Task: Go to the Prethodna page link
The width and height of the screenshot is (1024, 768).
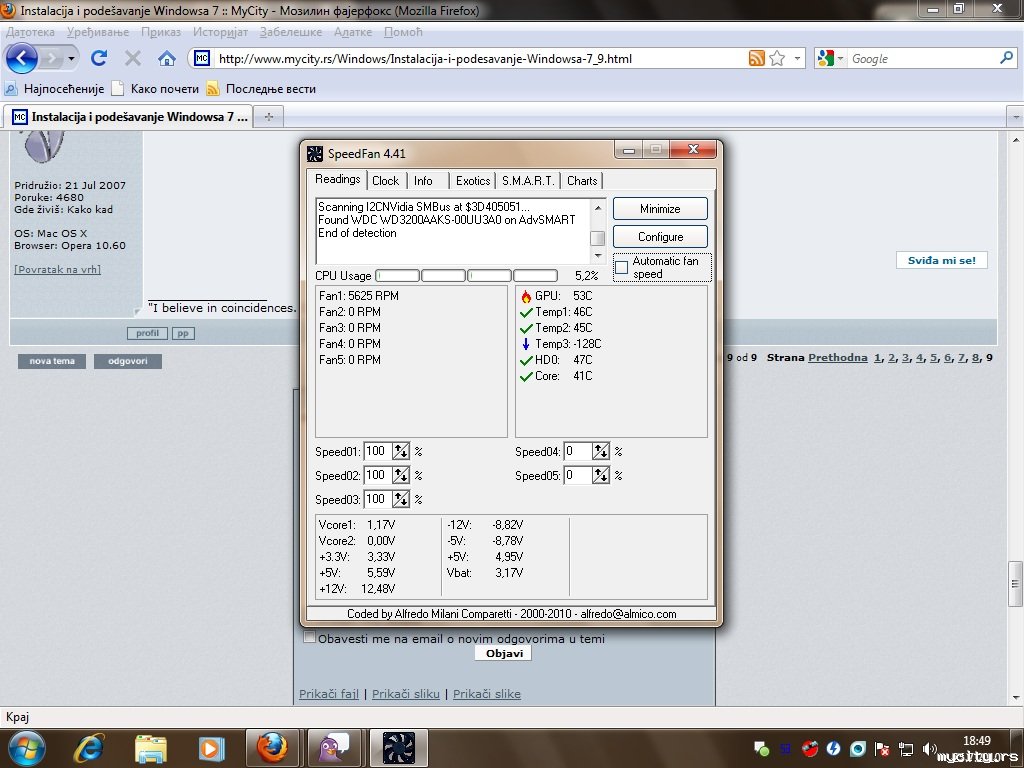Action: click(838, 357)
